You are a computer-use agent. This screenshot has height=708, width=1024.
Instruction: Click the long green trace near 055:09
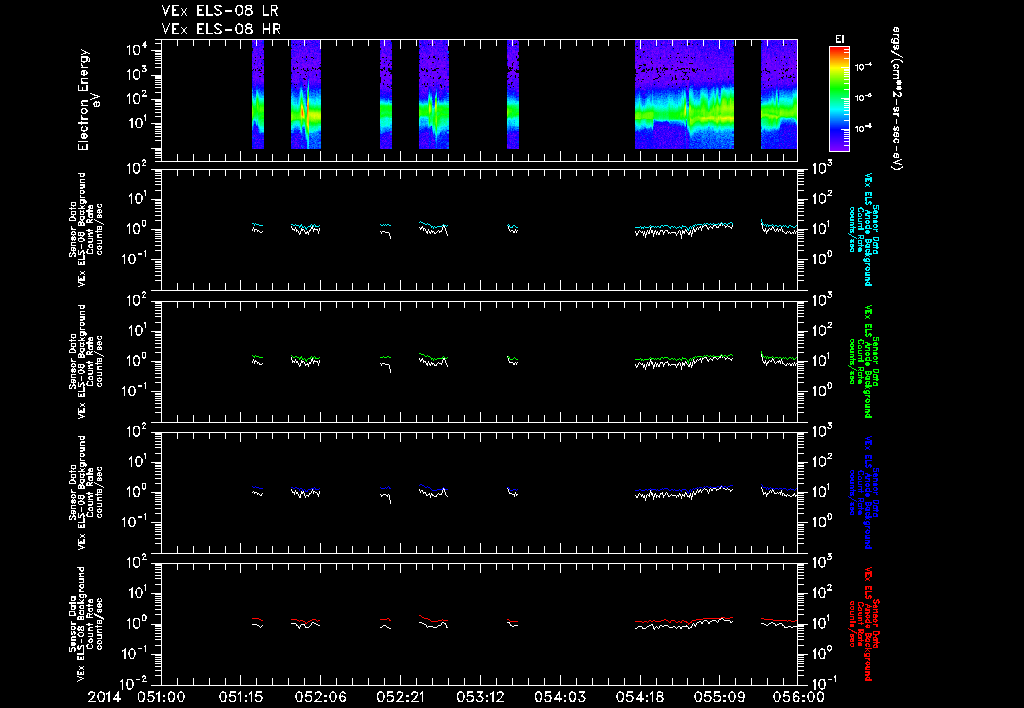tap(684, 358)
